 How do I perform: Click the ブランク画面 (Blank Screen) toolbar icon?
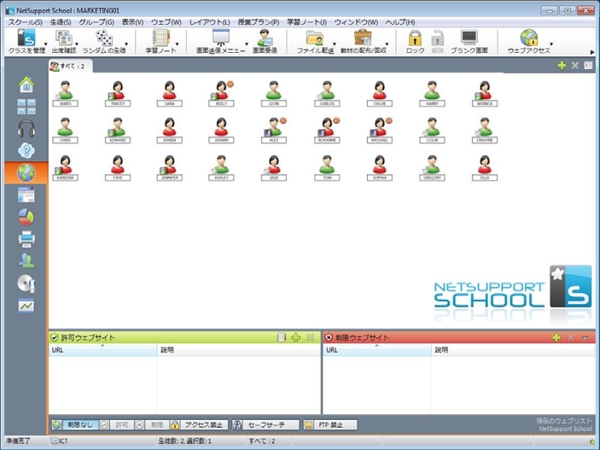pyautogui.click(x=469, y=40)
